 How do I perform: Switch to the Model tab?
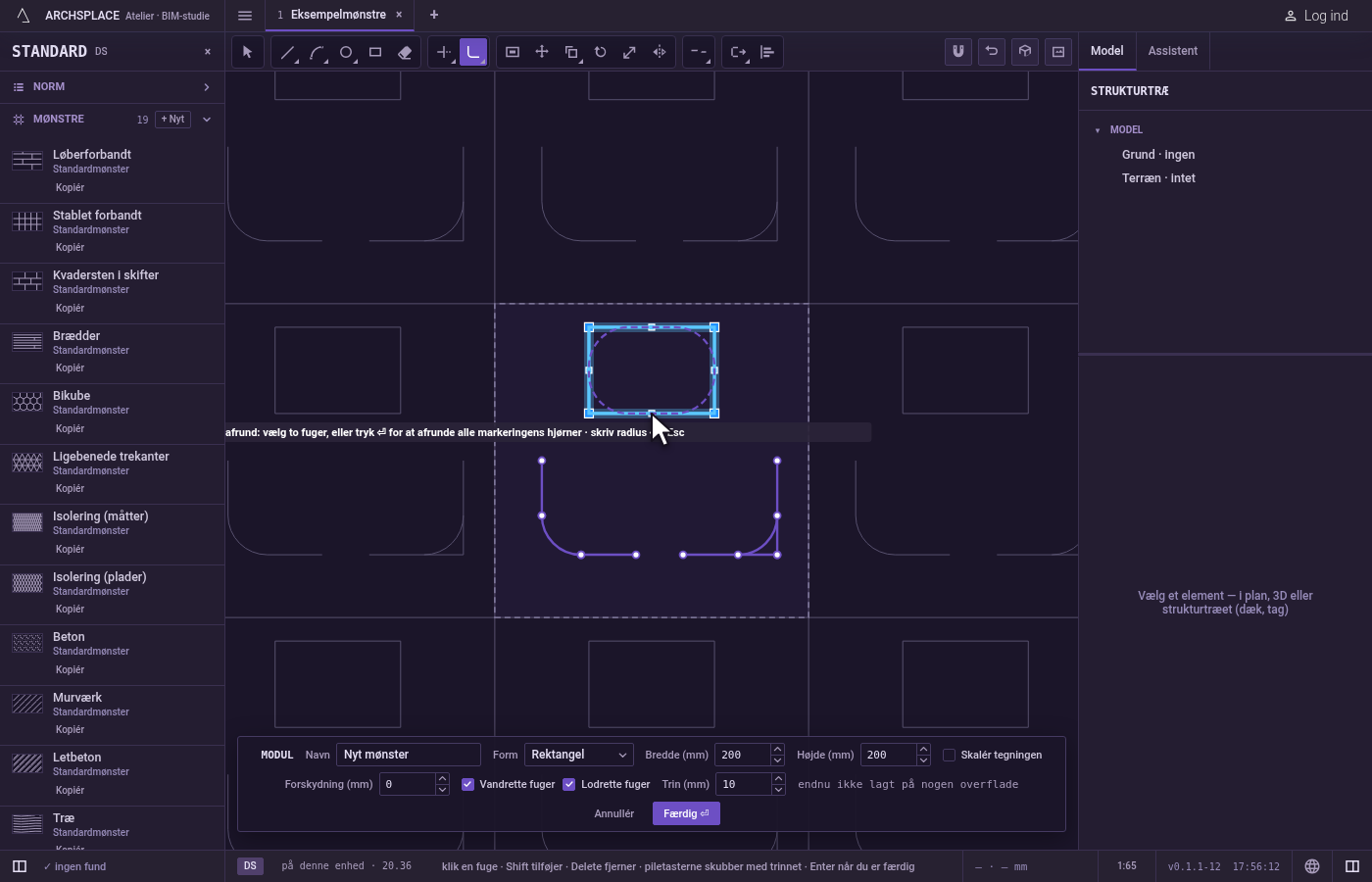coord(1107,51)
